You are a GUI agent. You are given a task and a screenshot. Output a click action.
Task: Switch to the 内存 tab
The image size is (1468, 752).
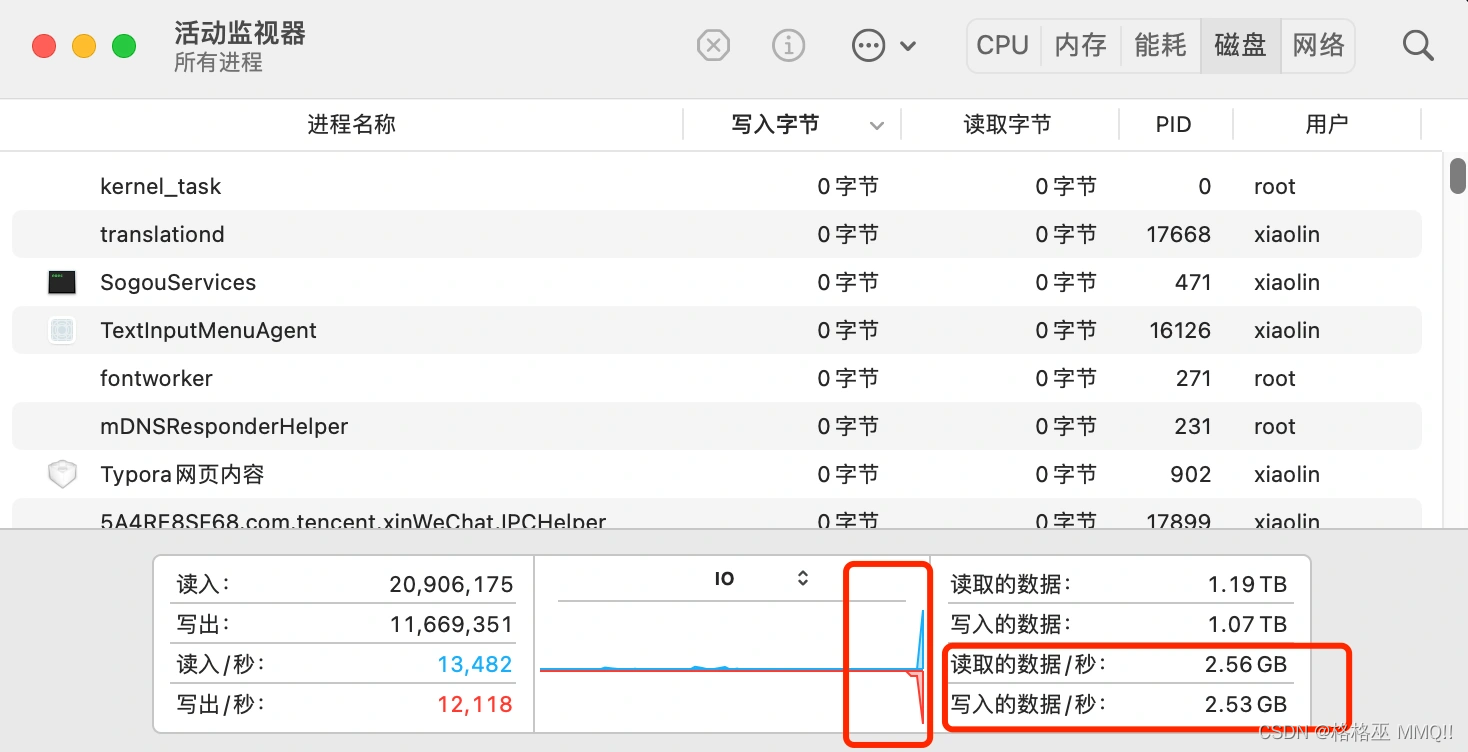[x=1081, y=45]
